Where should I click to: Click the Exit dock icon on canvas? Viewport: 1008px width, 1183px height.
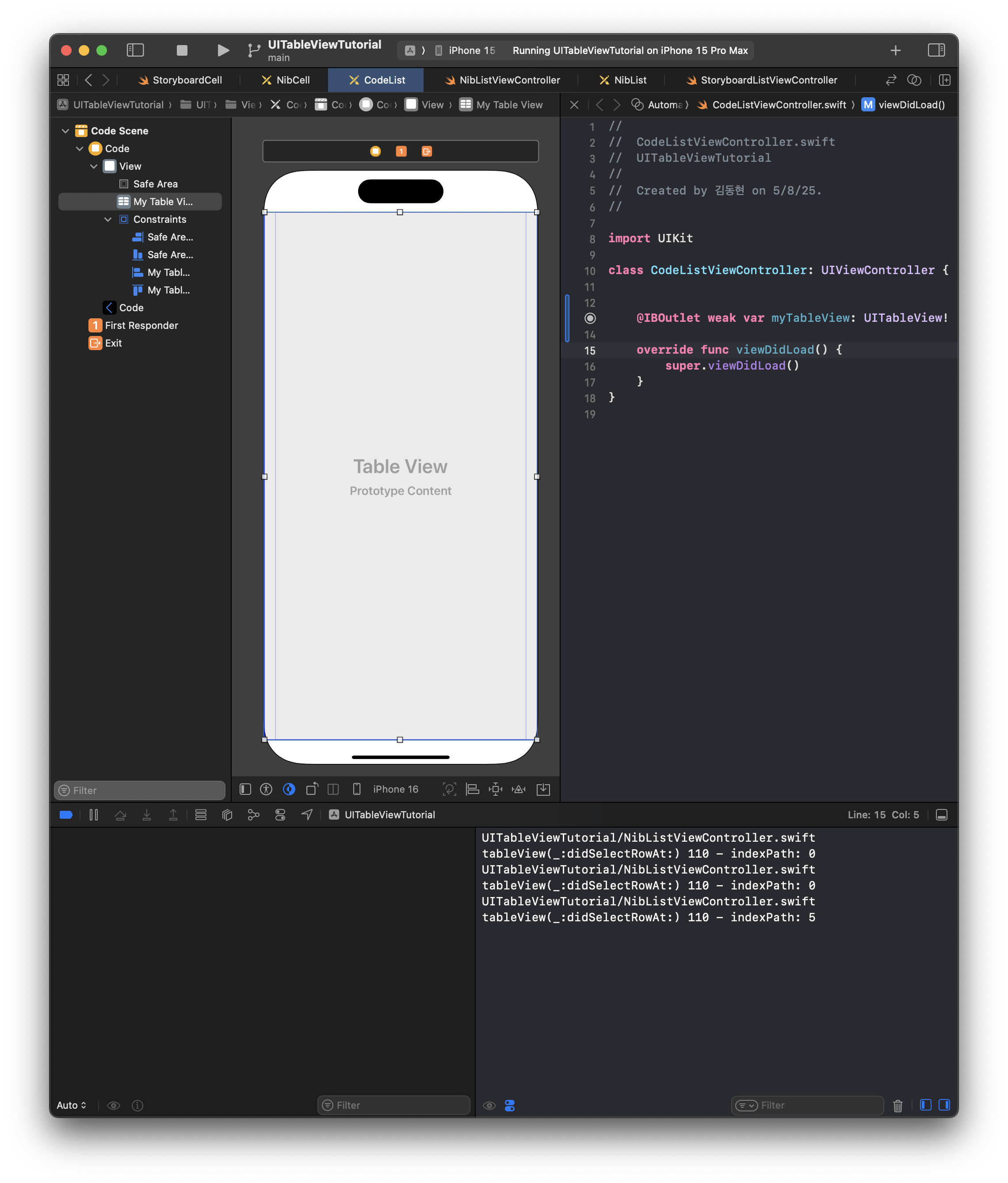pos(427,151)
